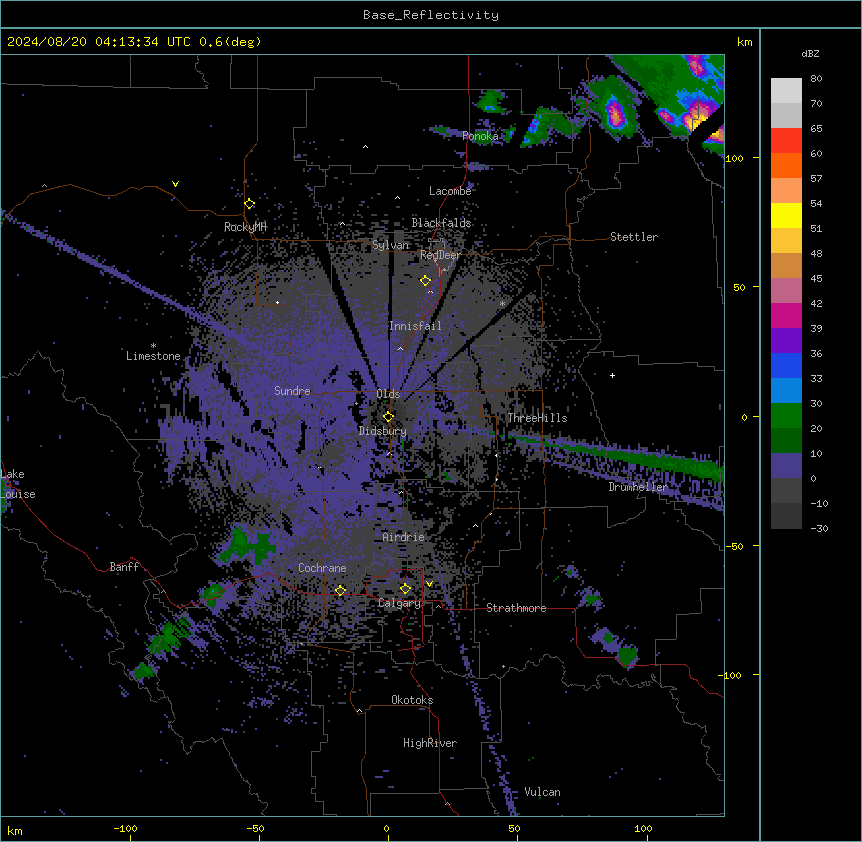Click the white plus marker south of Stettler
The width and height of the screenshot is (862, 842).
(612, 375)
